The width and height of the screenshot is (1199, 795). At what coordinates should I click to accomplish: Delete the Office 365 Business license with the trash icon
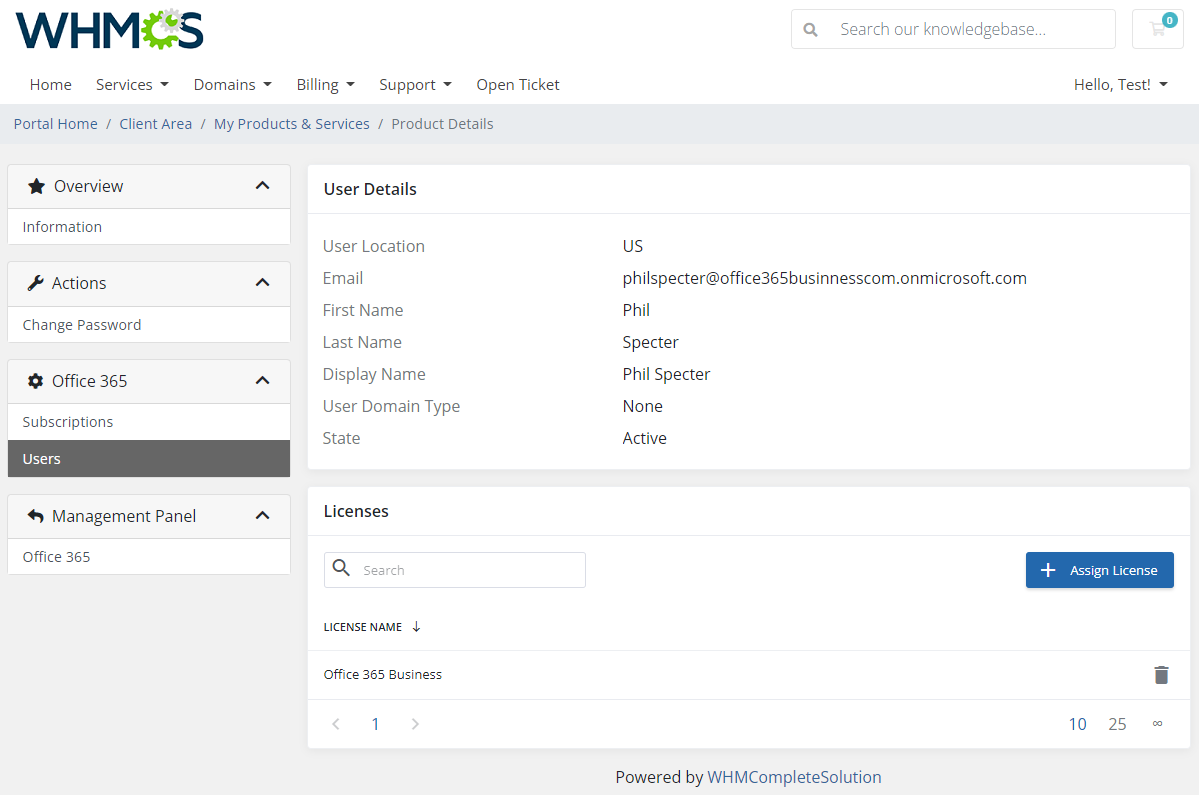tap(1161, 674)
